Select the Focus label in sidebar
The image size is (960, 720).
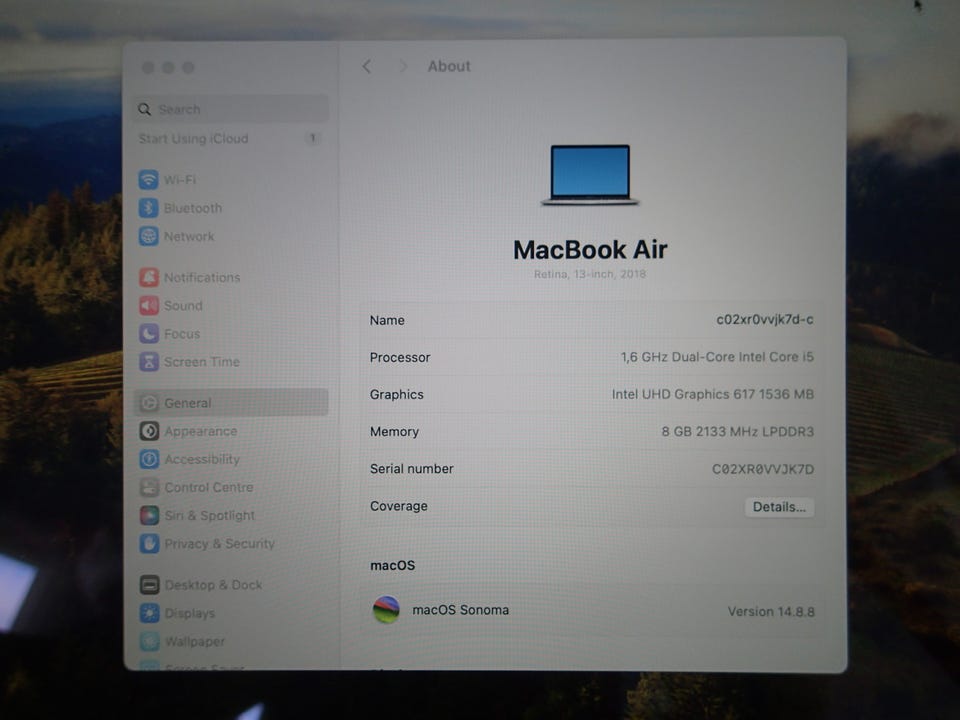(x=182, y=334)
